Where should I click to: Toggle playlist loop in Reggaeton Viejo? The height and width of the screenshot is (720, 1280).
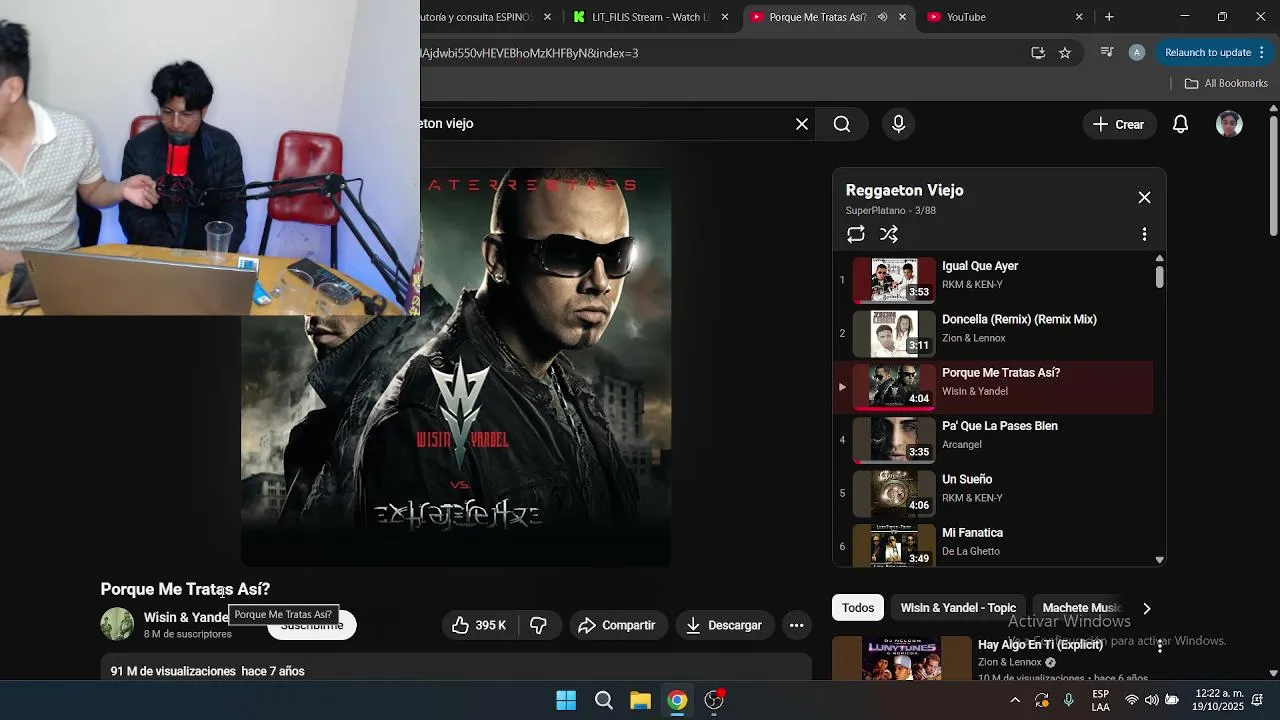point(856,234)
